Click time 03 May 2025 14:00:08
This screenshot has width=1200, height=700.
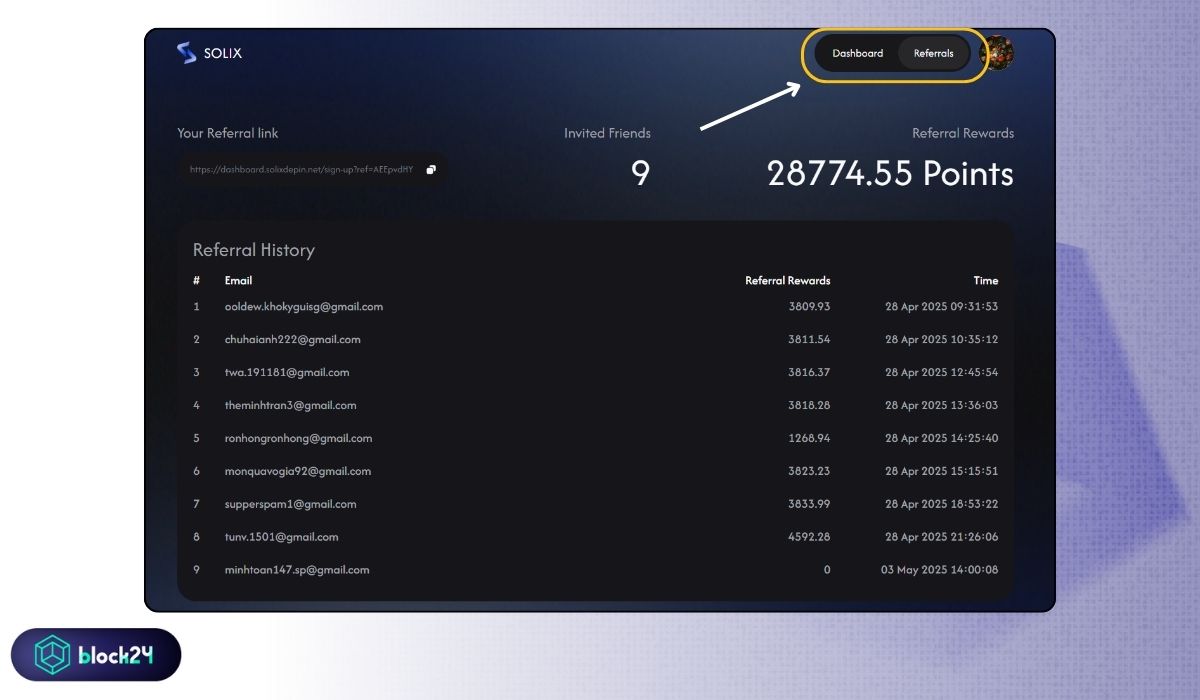click(939, 571)
